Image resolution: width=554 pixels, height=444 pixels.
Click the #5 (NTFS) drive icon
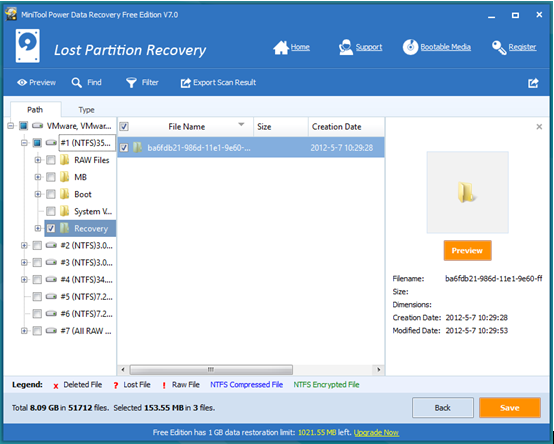coord(51,296)
